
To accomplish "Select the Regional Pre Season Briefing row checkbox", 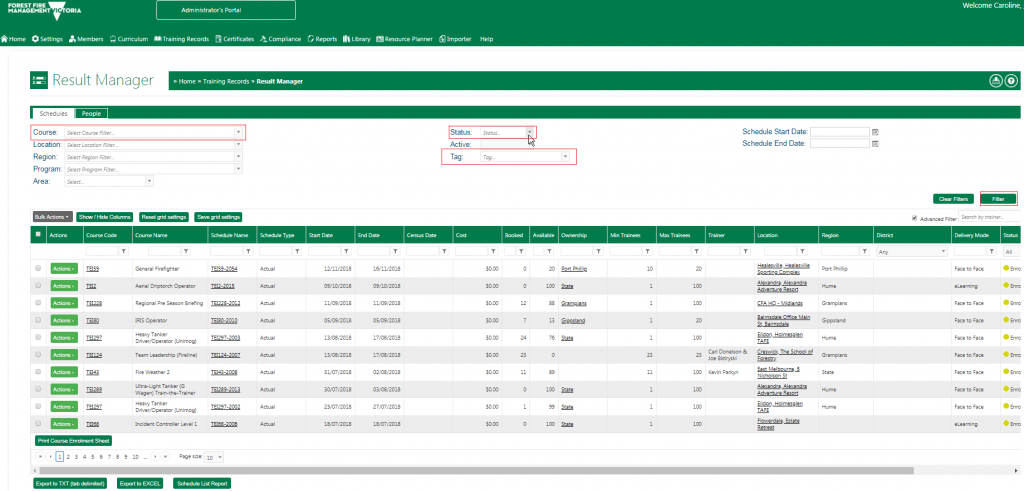I will 38,302.
